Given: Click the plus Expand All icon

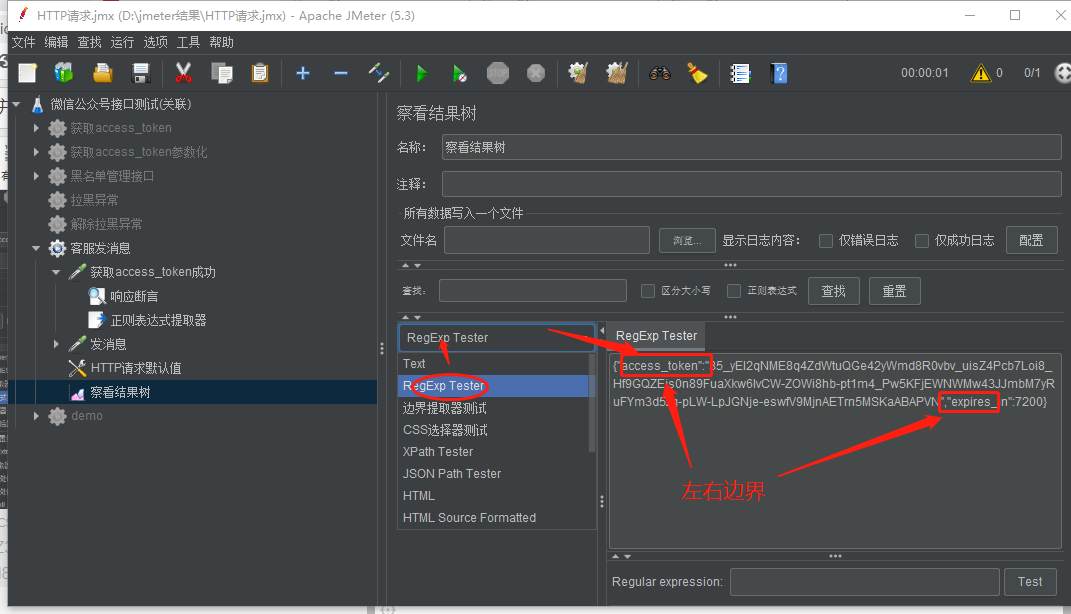Looking at the screenshot, I should [x=303, y=73].
